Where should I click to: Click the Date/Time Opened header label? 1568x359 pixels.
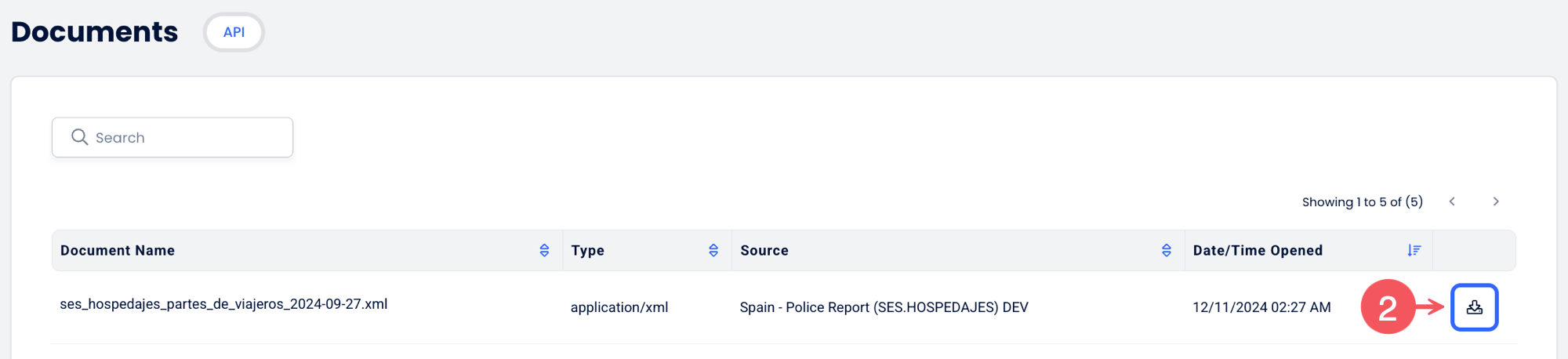click(x=1258, y=250)
